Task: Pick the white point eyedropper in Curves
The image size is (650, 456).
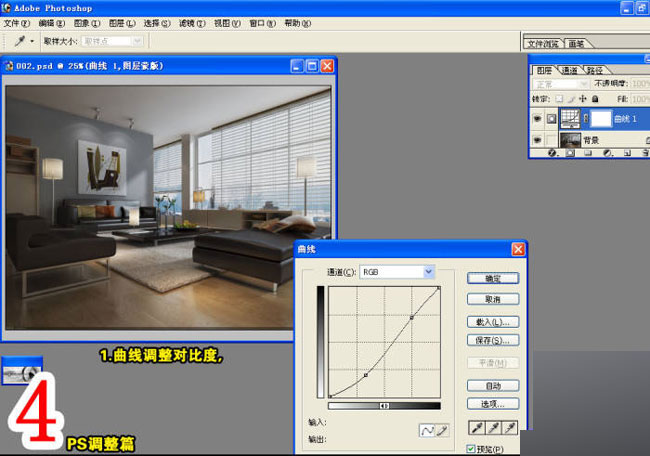Action: coord(509,427)
